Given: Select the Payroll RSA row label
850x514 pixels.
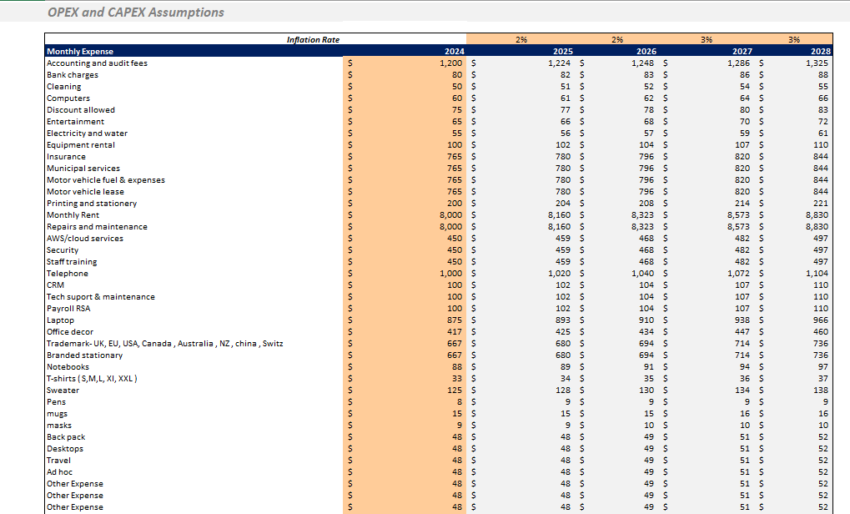Looking at the screenshot, I should click(x=68, y=309).
